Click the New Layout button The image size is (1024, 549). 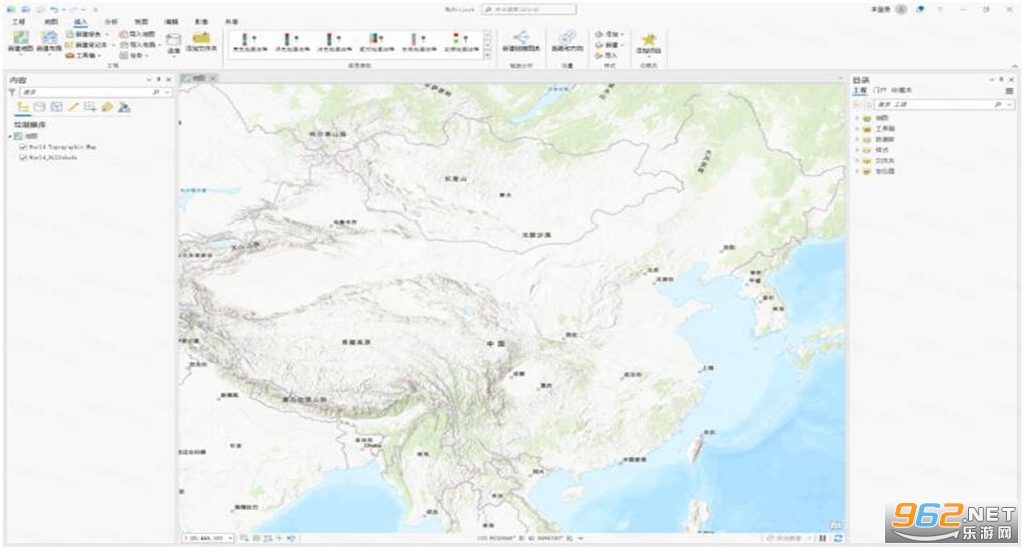point(49,42)
